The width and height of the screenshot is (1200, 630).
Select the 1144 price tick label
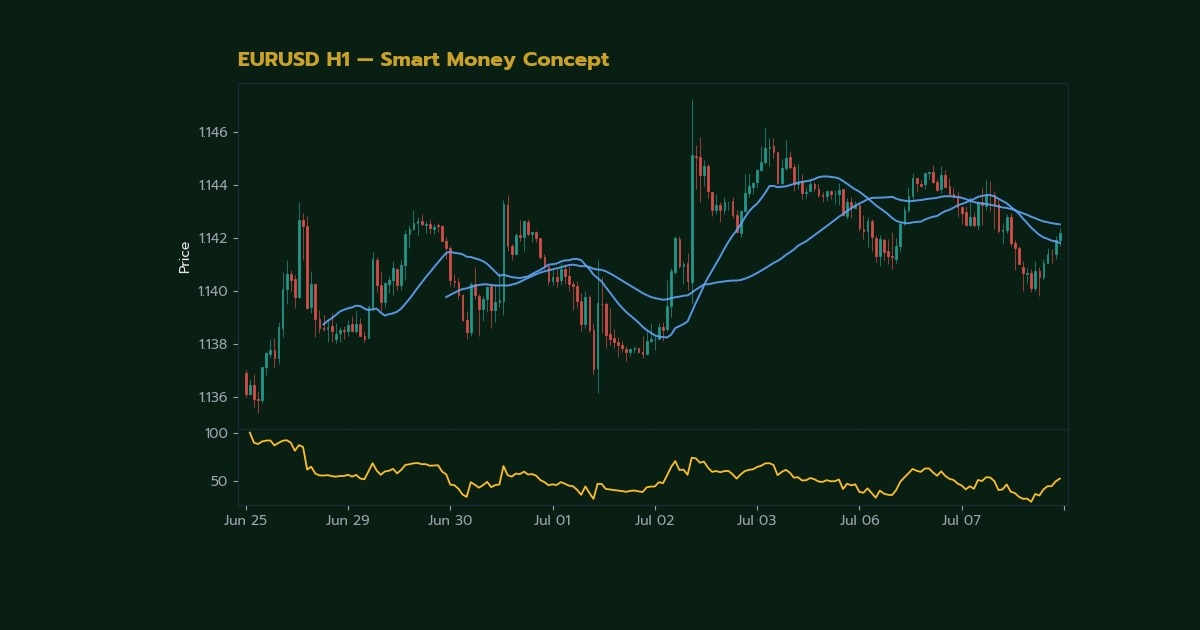[213, 185]
